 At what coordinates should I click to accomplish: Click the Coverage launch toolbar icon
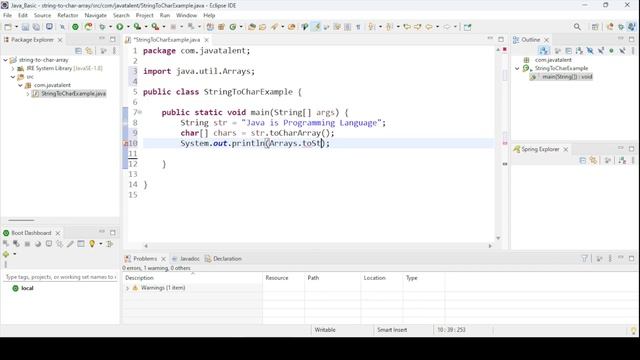(138, 27)
